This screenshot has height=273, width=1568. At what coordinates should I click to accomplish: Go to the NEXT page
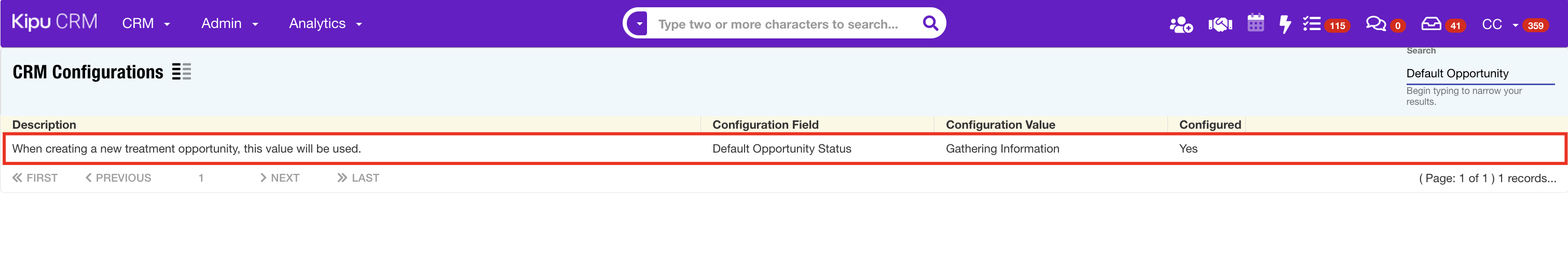[x=279, y=178]
